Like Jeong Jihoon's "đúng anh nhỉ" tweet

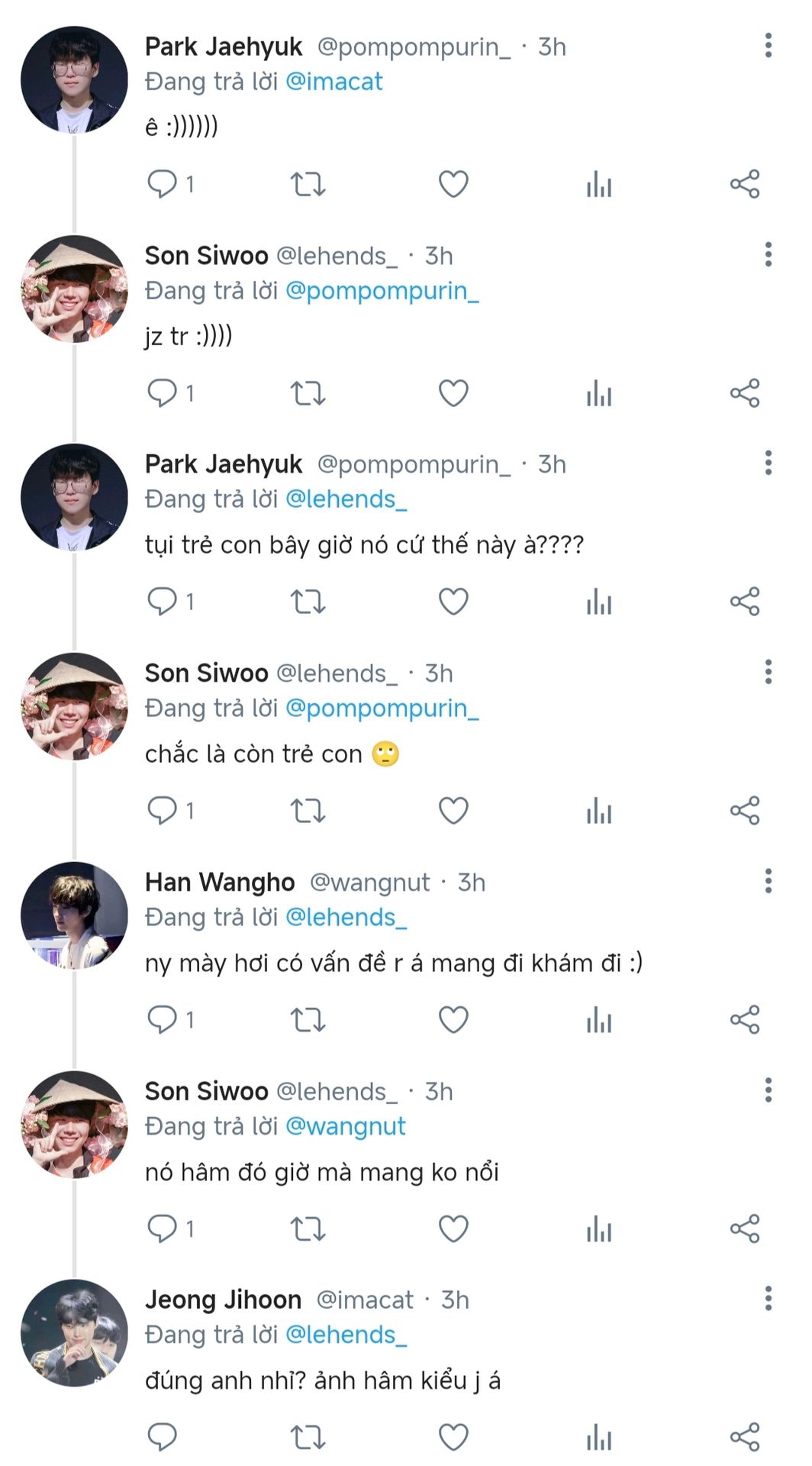coord(453,1437)
